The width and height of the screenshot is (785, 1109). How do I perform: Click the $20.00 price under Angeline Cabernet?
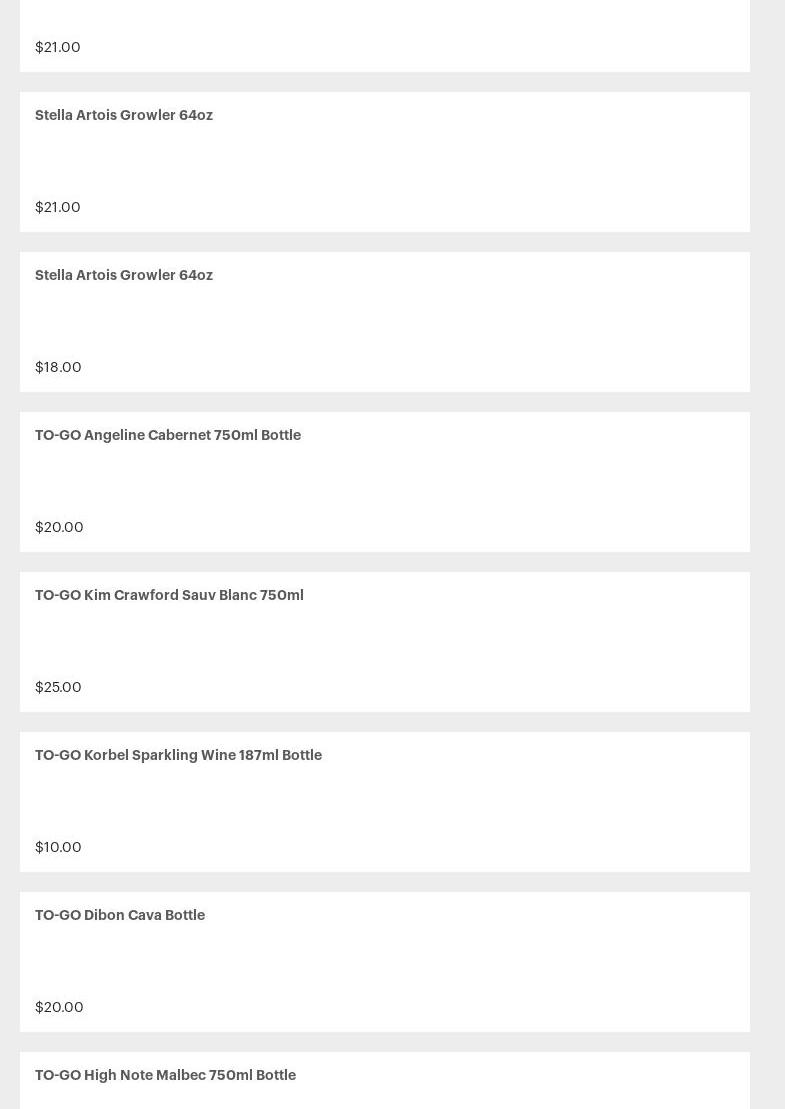pos(59,527)
